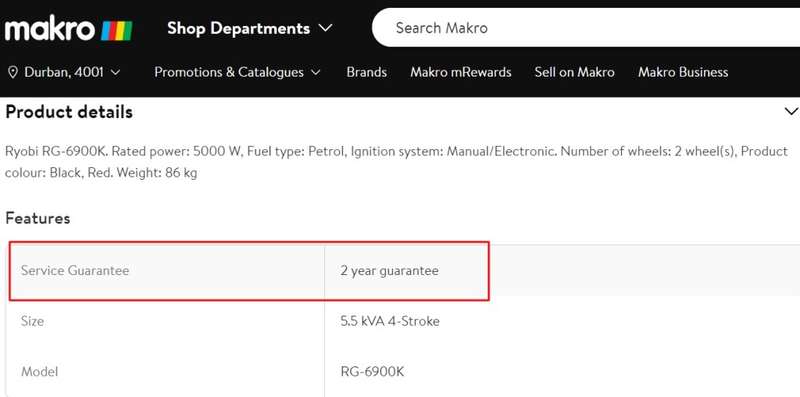
Task: Click the Features heading
Action: click(38, 218)
